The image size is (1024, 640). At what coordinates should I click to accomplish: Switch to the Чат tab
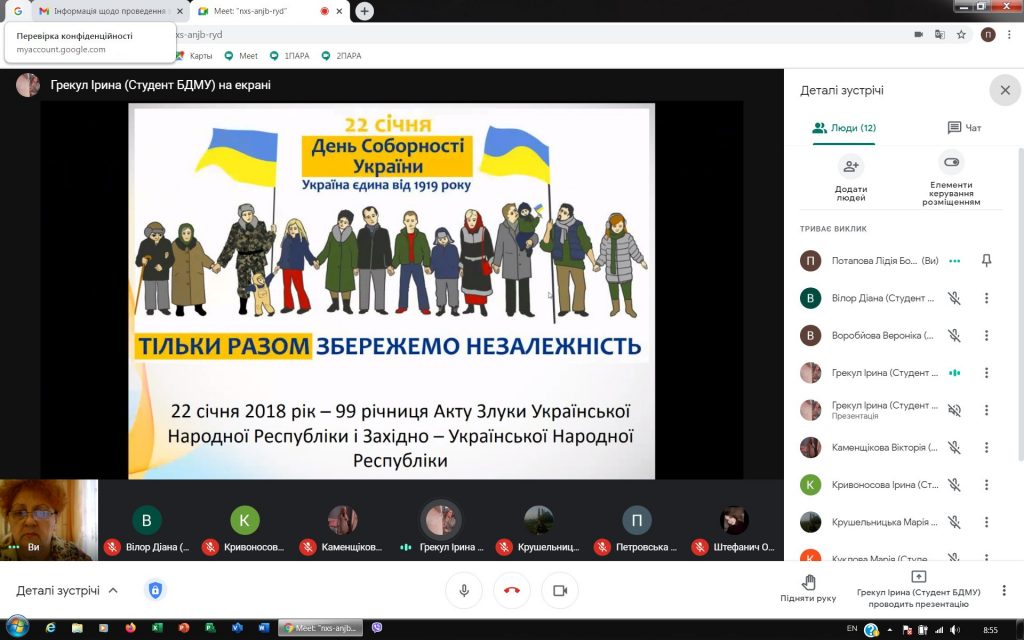point(964,128)
